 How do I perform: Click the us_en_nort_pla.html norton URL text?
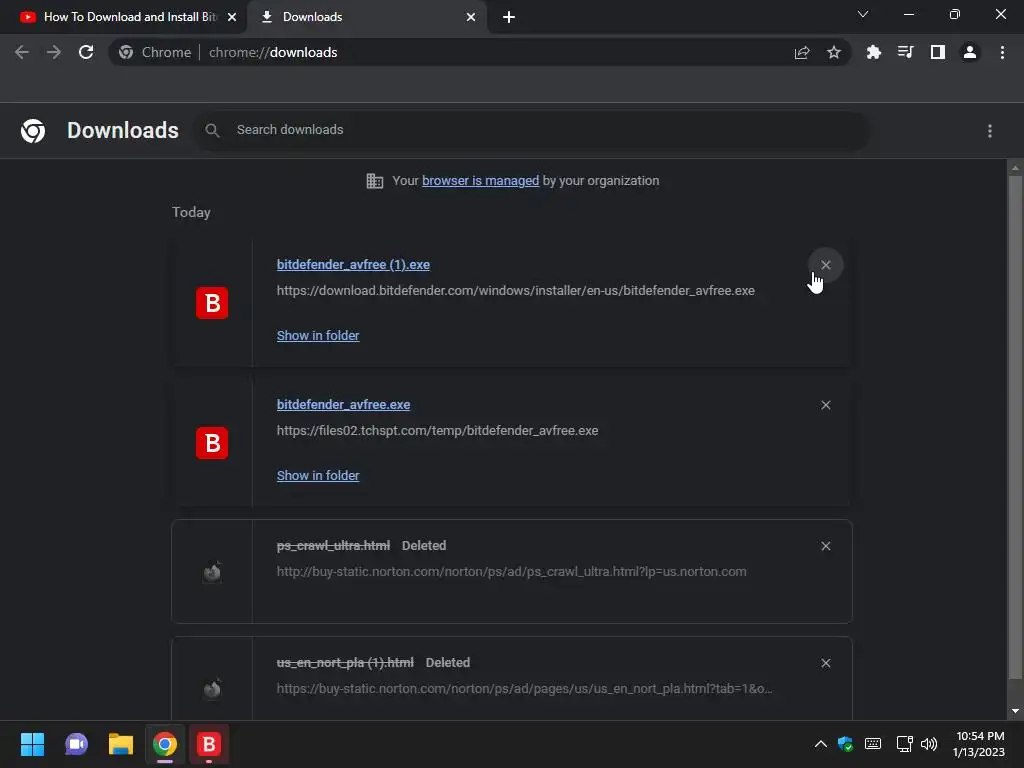(524, 688)
